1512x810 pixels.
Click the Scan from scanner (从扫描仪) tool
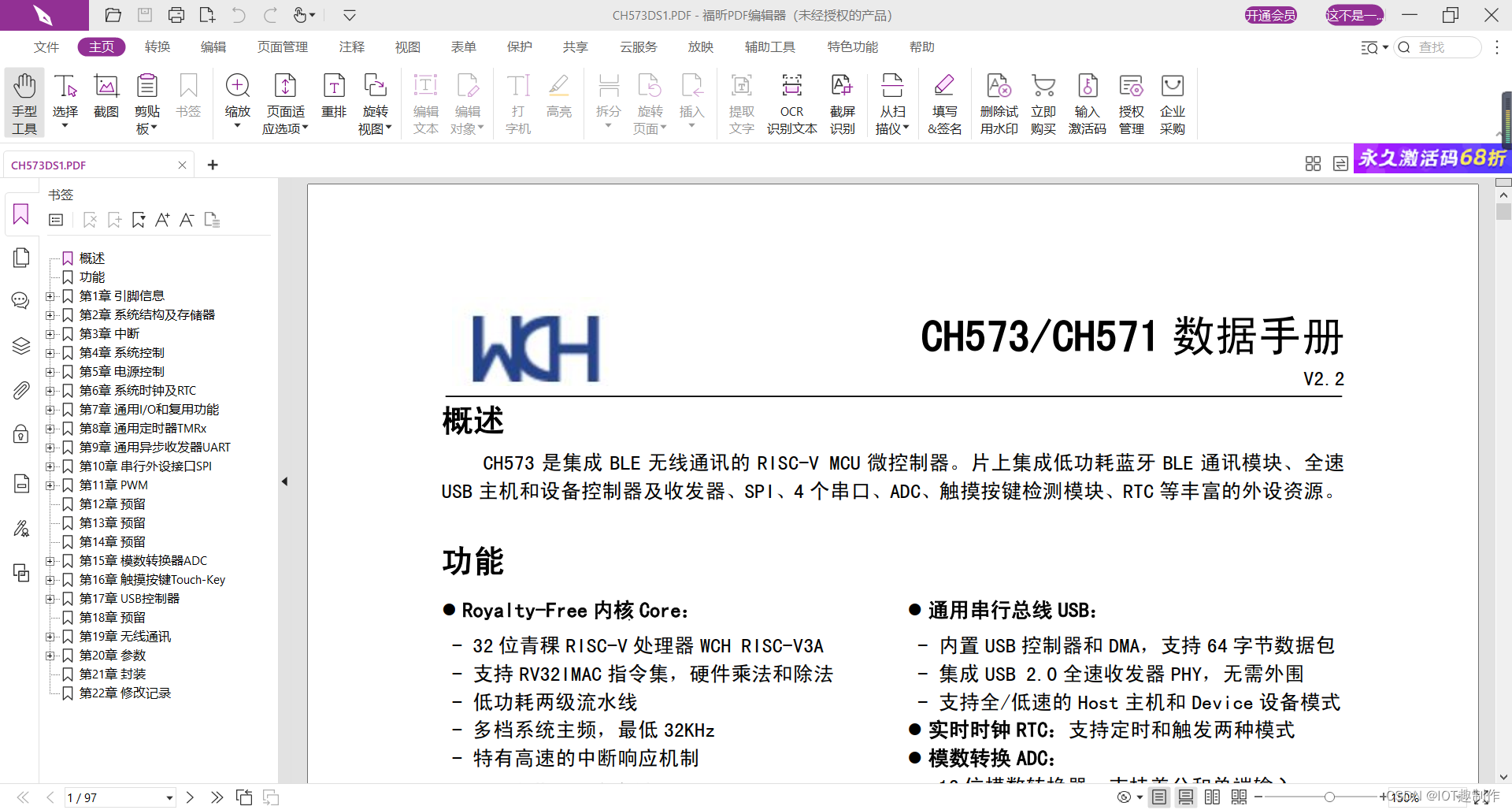coord(892,103)
